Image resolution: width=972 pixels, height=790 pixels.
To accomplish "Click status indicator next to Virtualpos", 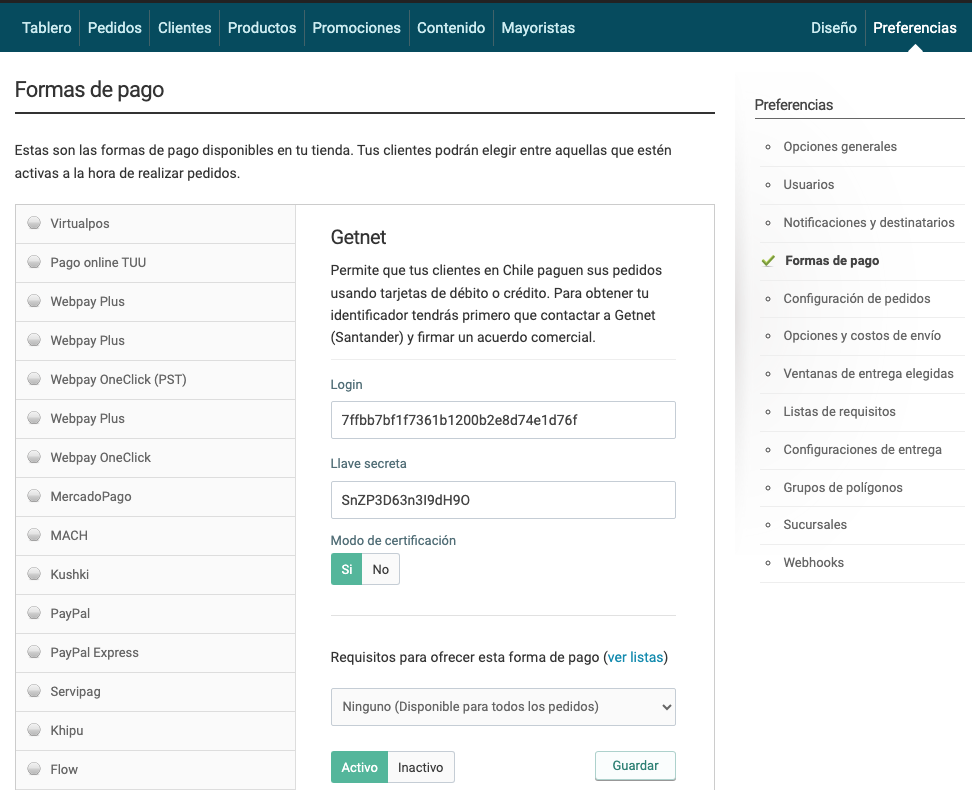I will pyautogui.click(x=34, y=223).
